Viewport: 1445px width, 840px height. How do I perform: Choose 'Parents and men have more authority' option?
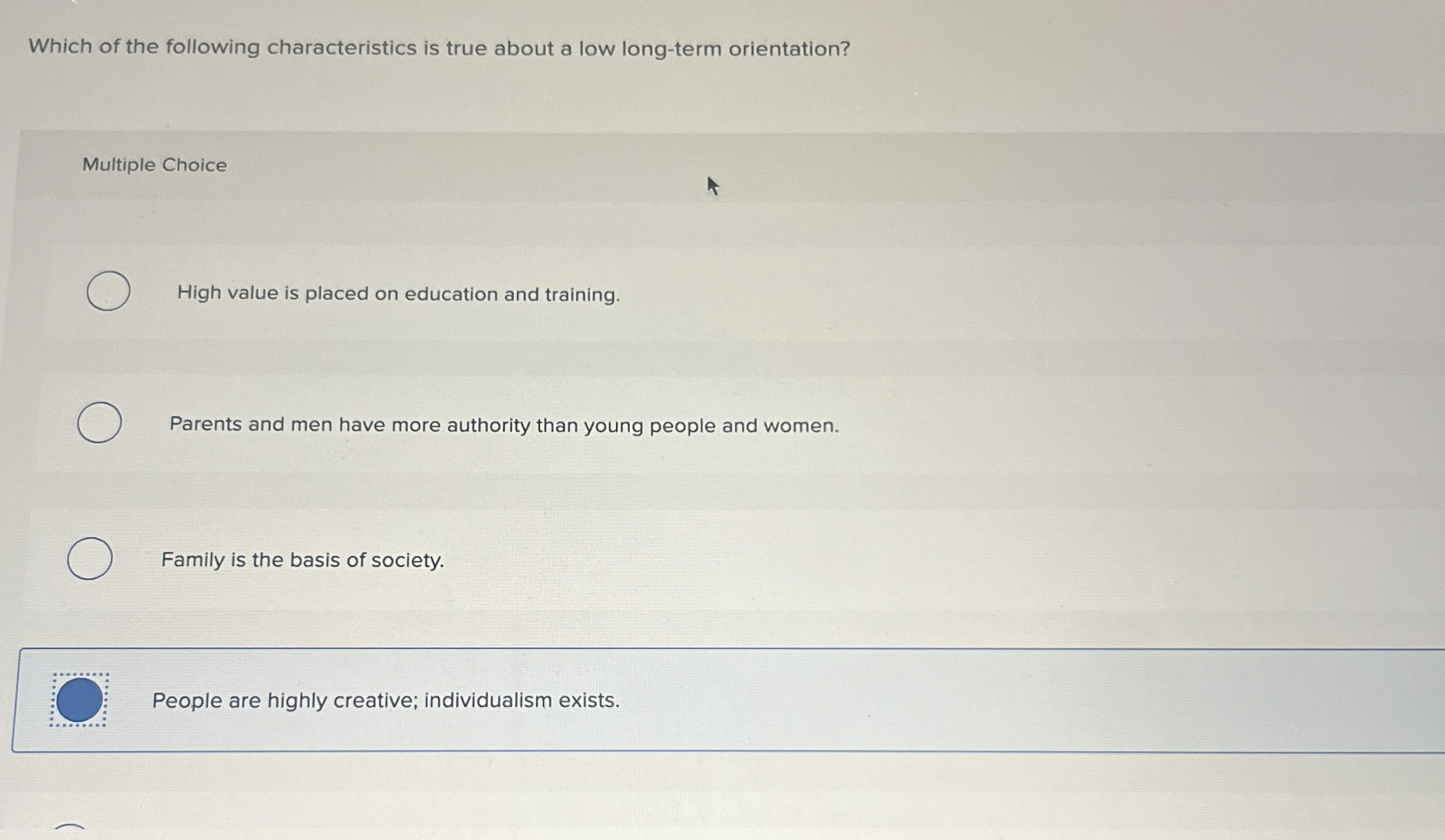click(503, 426)
